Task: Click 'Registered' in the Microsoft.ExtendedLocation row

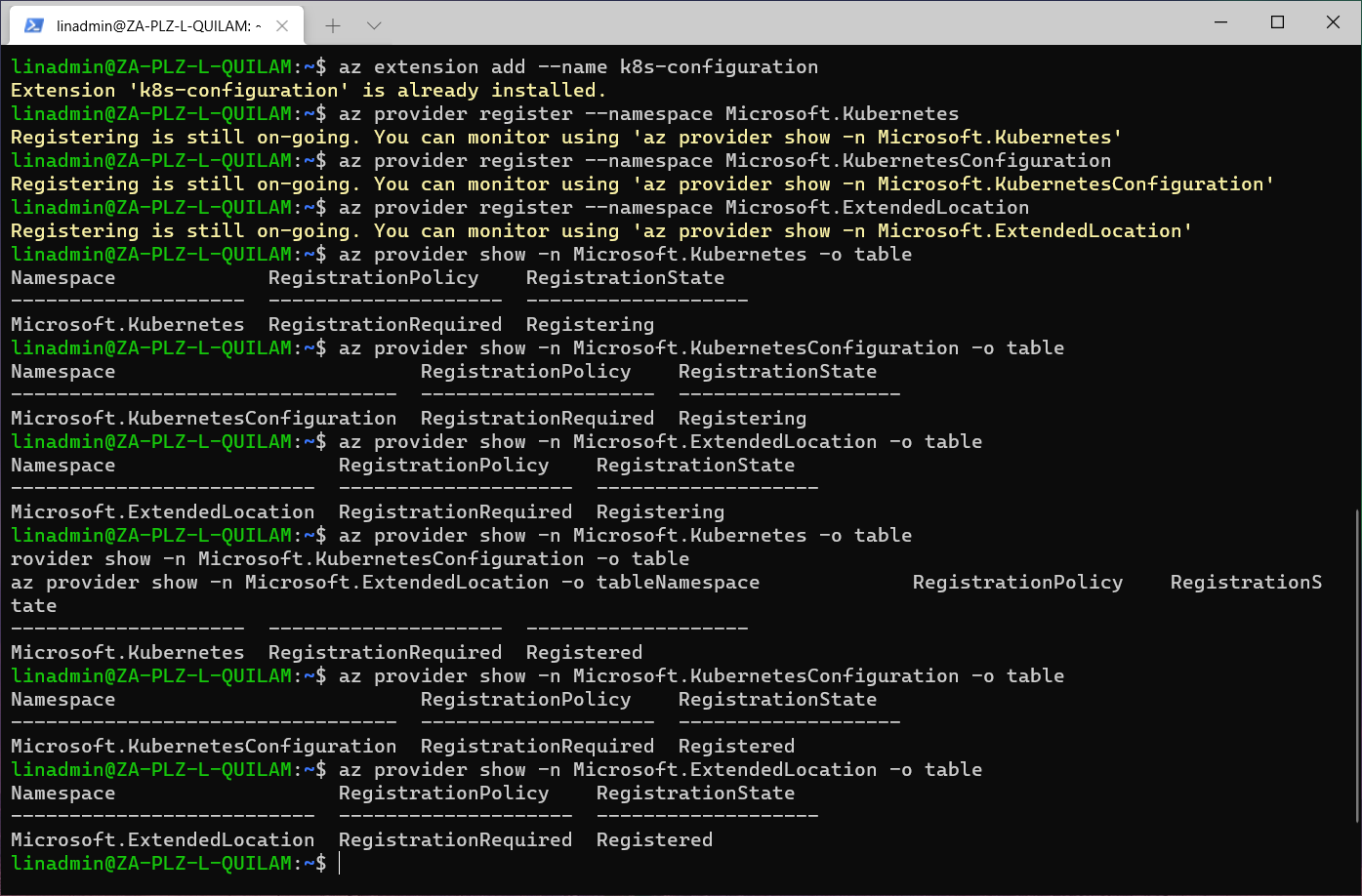Action: tap(655, 840)
